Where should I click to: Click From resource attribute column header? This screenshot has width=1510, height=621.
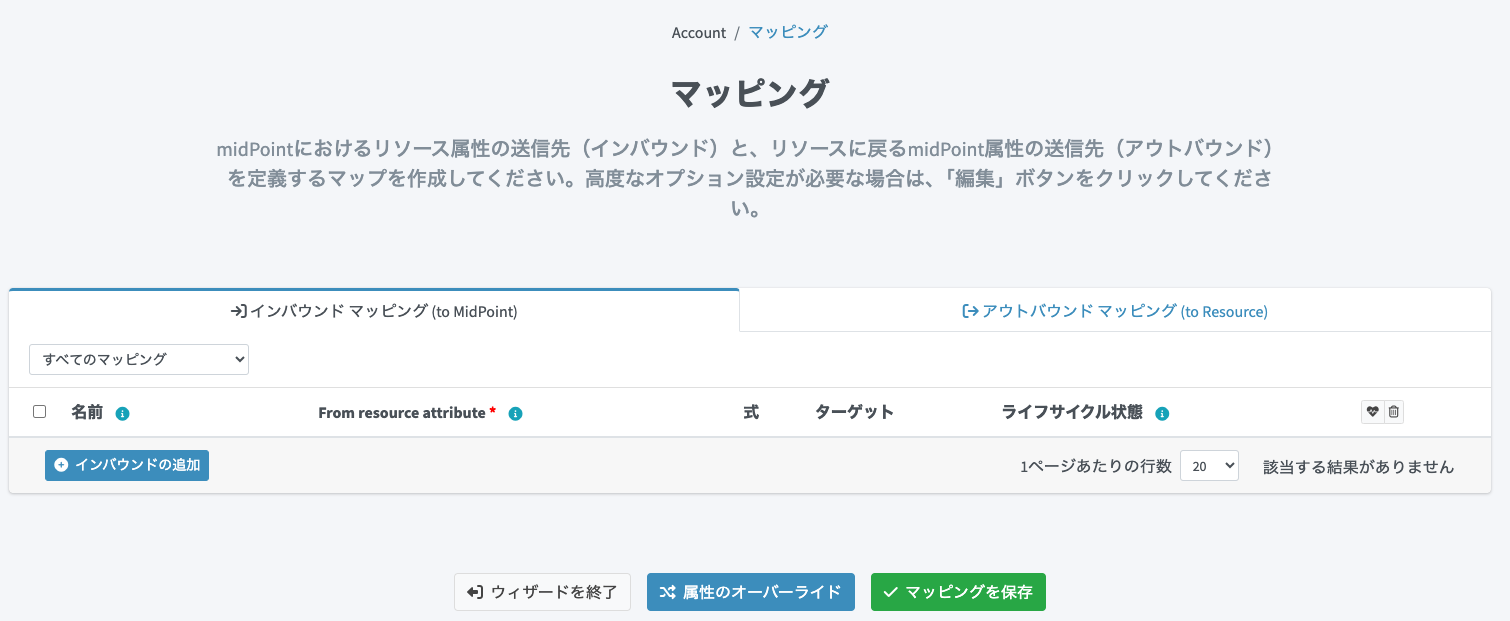pos(402,412)
